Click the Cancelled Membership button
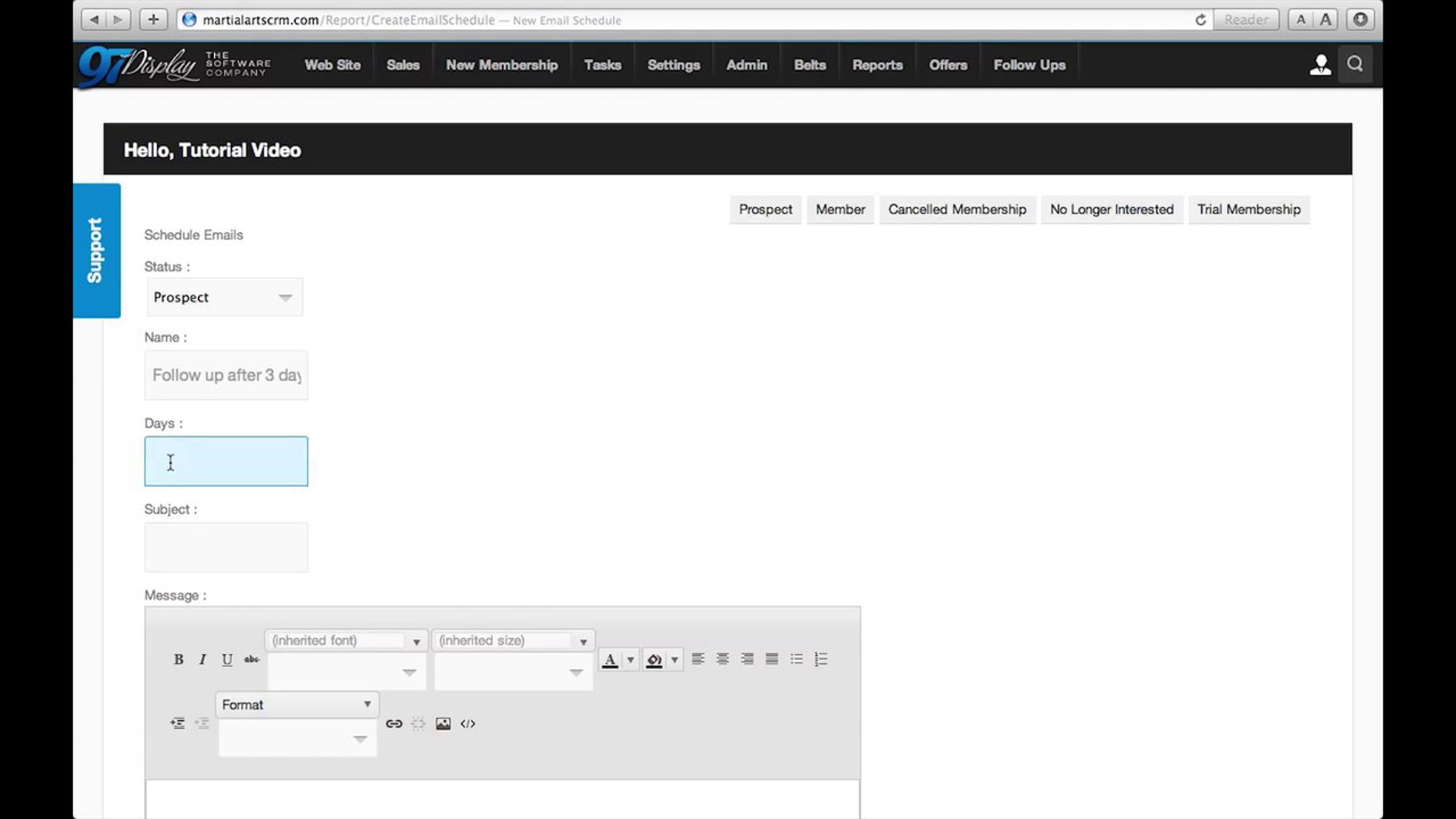 pyautogui.click(x=957, y=209)
